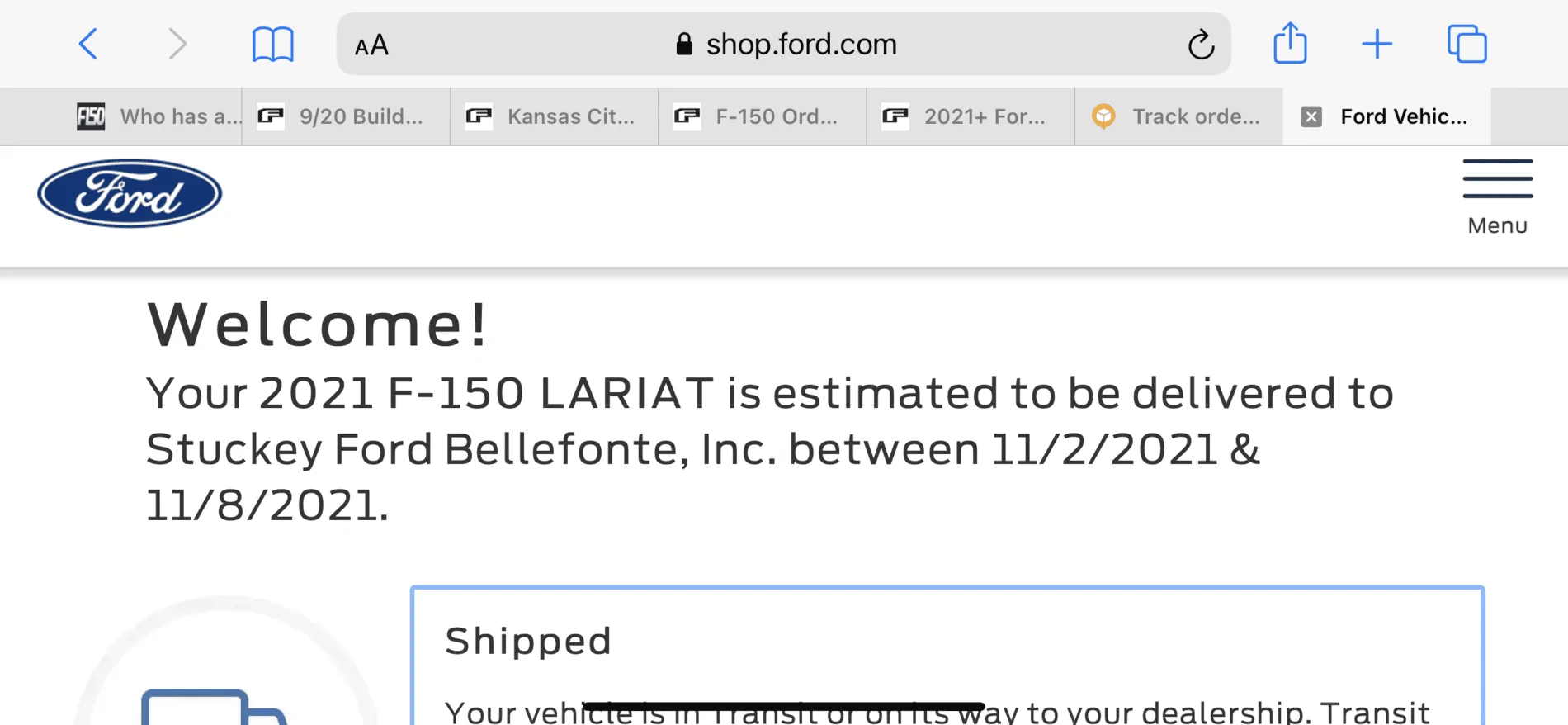This screenshot has height=725, width=1568.
Task: Close the Ford Vehicle tab
Action: point(1310,116)
